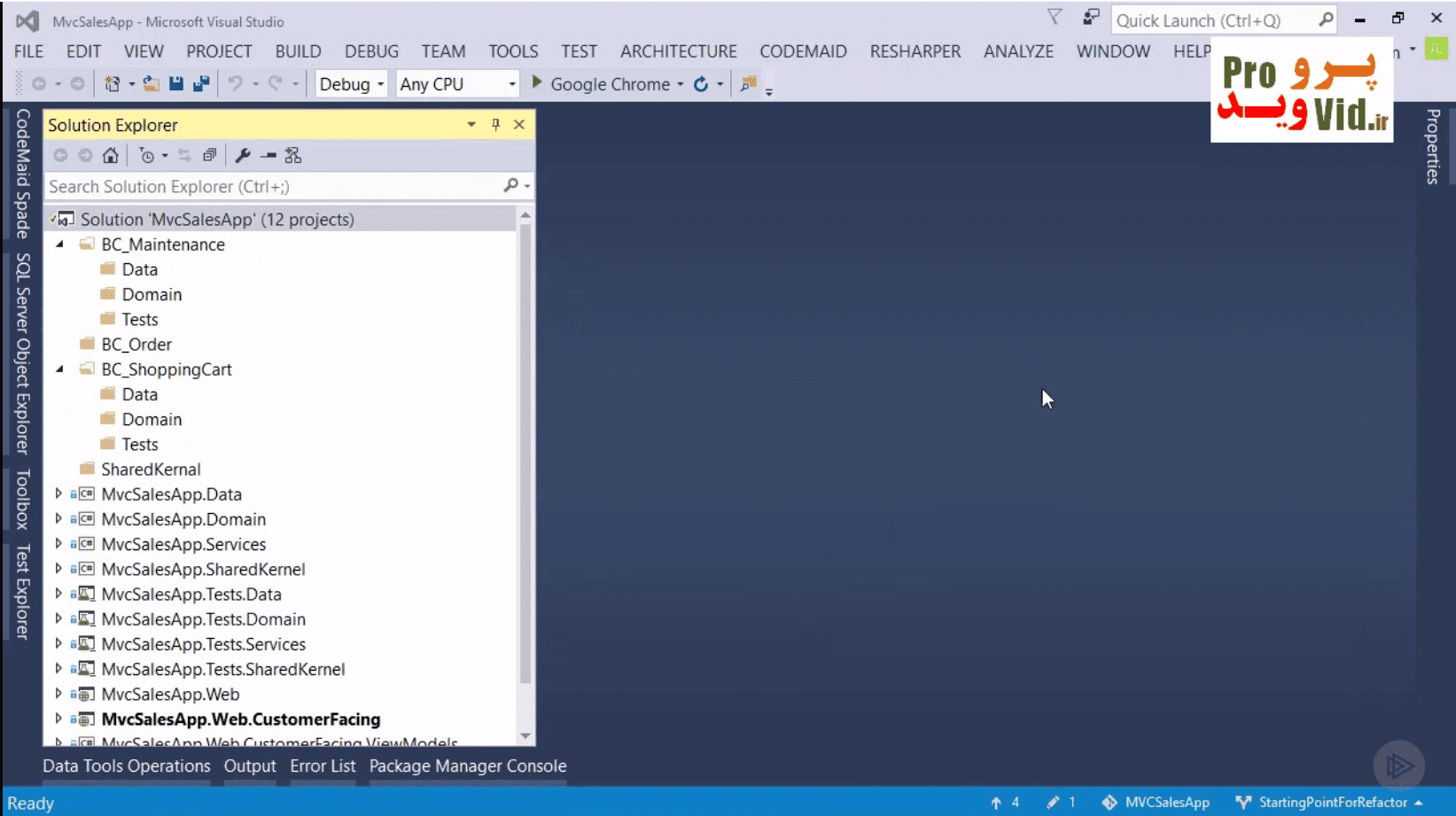Expand the MvcSalesApp.Web.CustomerFacing project
1456x816 pixels.
tap(58, 719)
